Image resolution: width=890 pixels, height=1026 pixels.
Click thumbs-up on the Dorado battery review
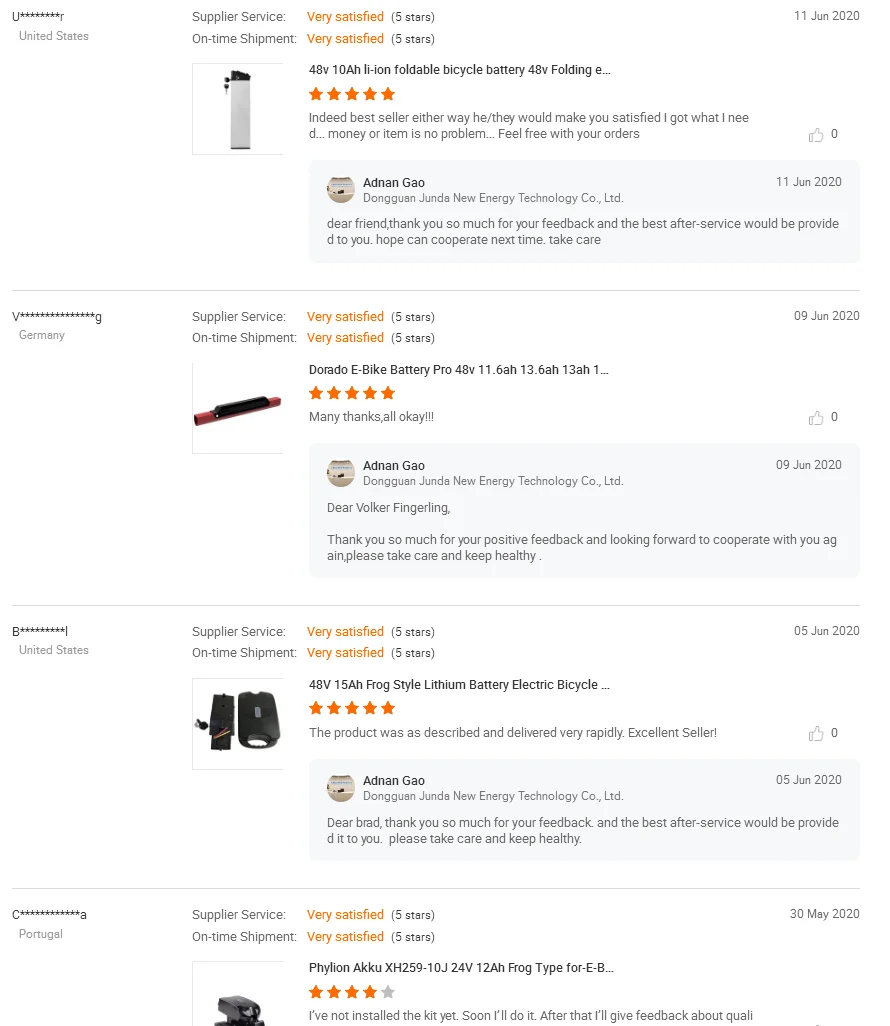(817, 418)
